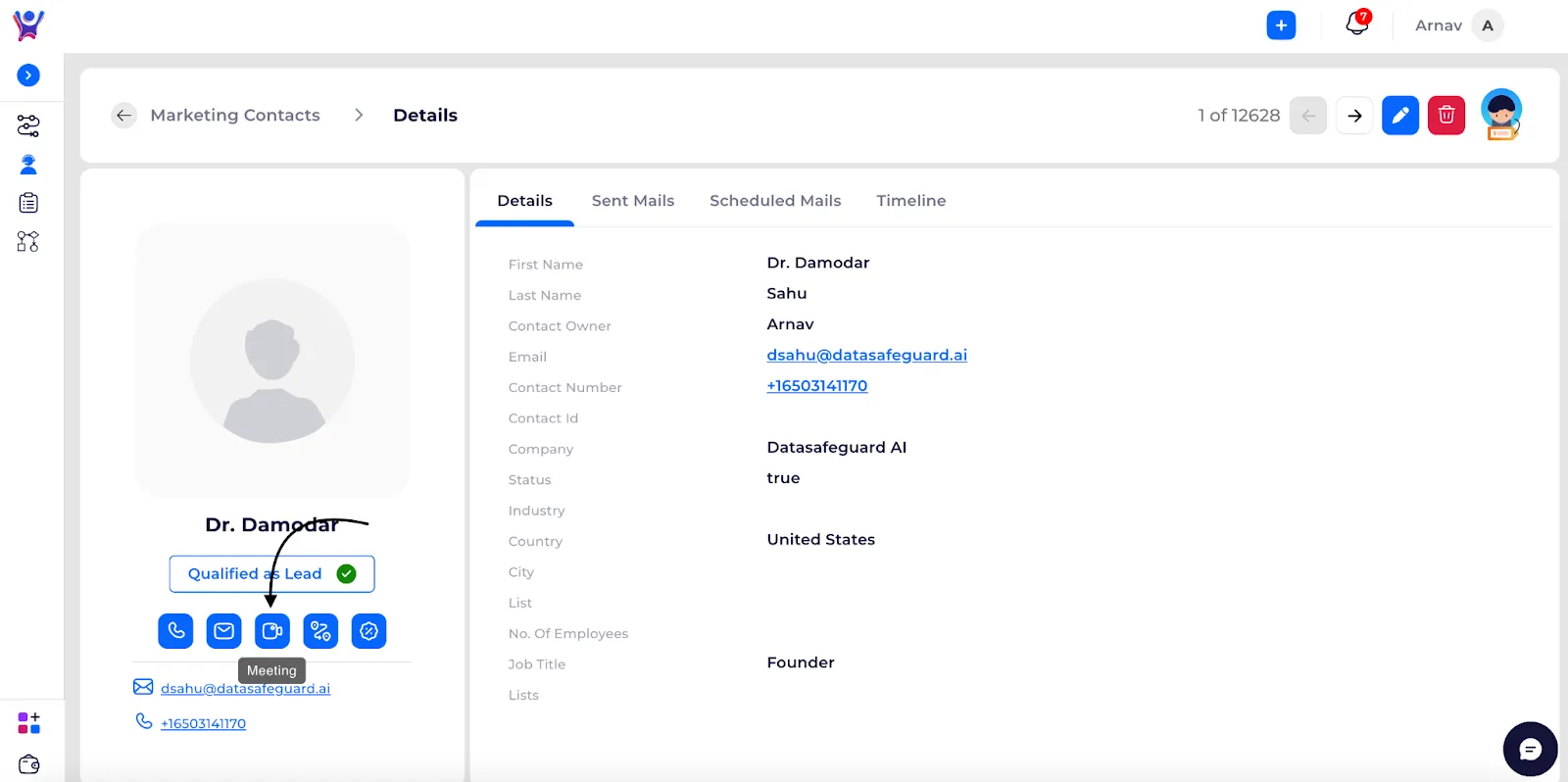Click the 1 of 12628 record counter
The height and width of the screenshot is (782, 1568).
[x=1239, y=116]
